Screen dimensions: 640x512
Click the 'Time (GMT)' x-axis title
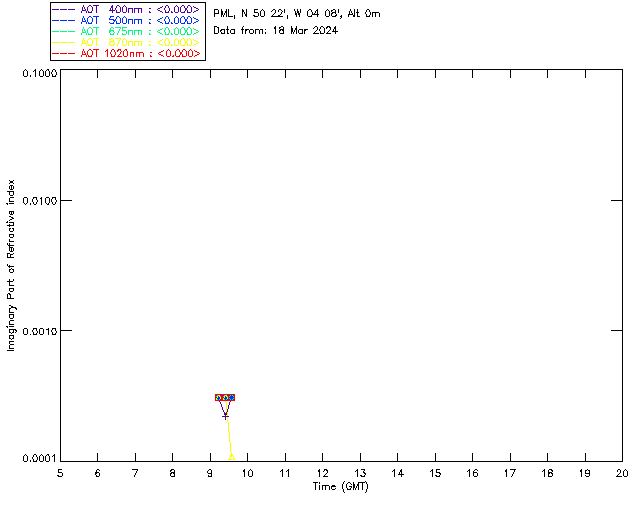pos(341,486)
